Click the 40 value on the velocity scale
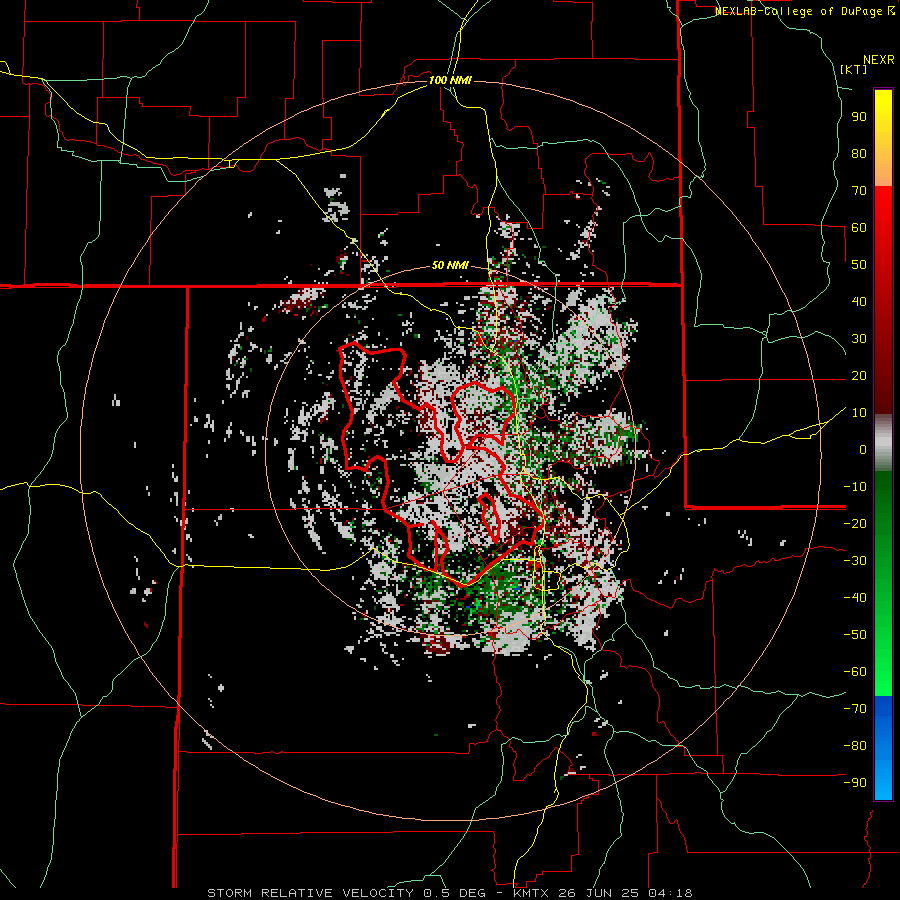Viewport: 900px width, 900px height. [x=859, y=302]
